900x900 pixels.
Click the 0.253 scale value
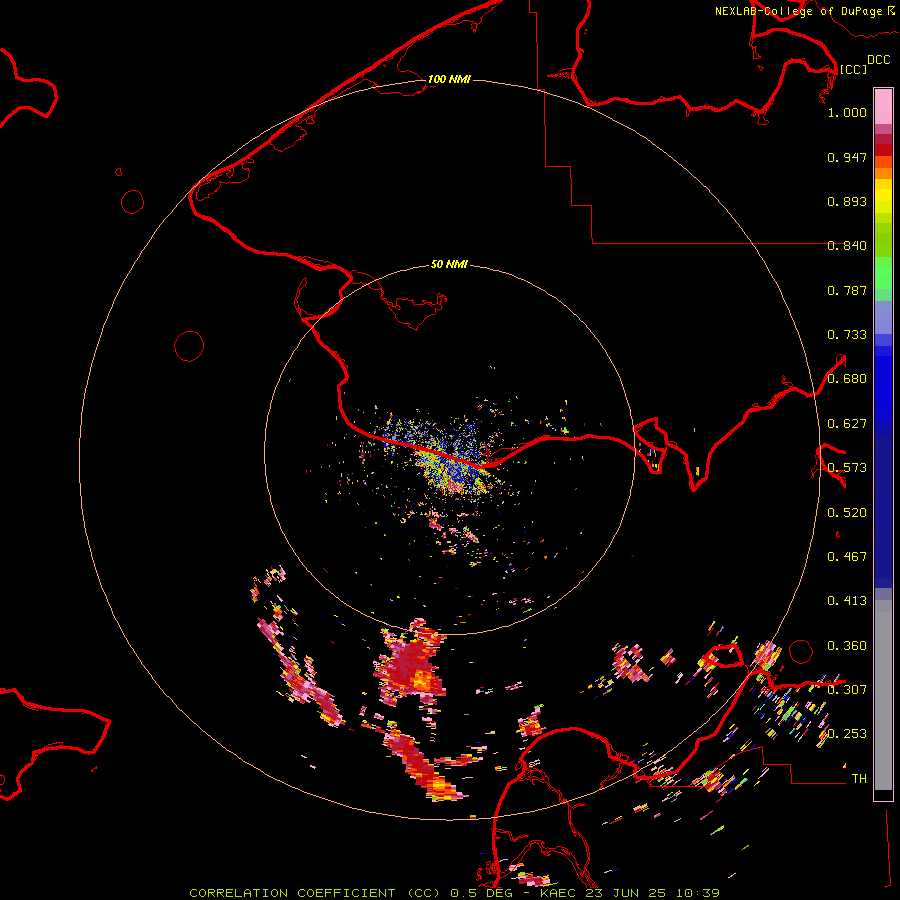coord(847,734)
